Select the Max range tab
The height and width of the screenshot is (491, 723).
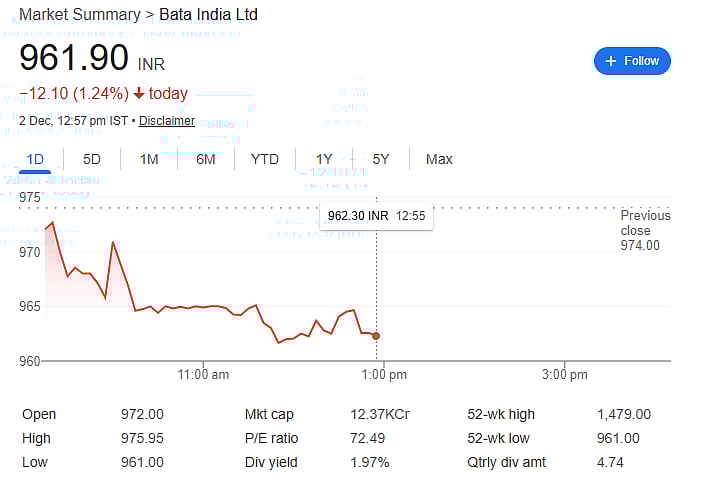pyautogui.click(x=439, y=159)
